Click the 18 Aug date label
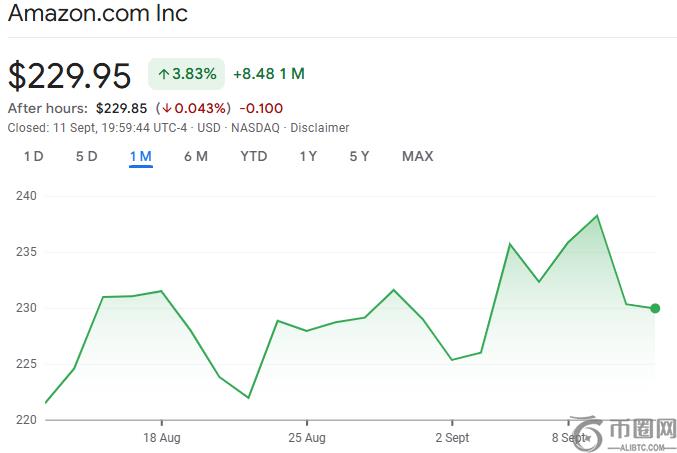677x453 pixels. pyautogui.click(x=162, y=438)
